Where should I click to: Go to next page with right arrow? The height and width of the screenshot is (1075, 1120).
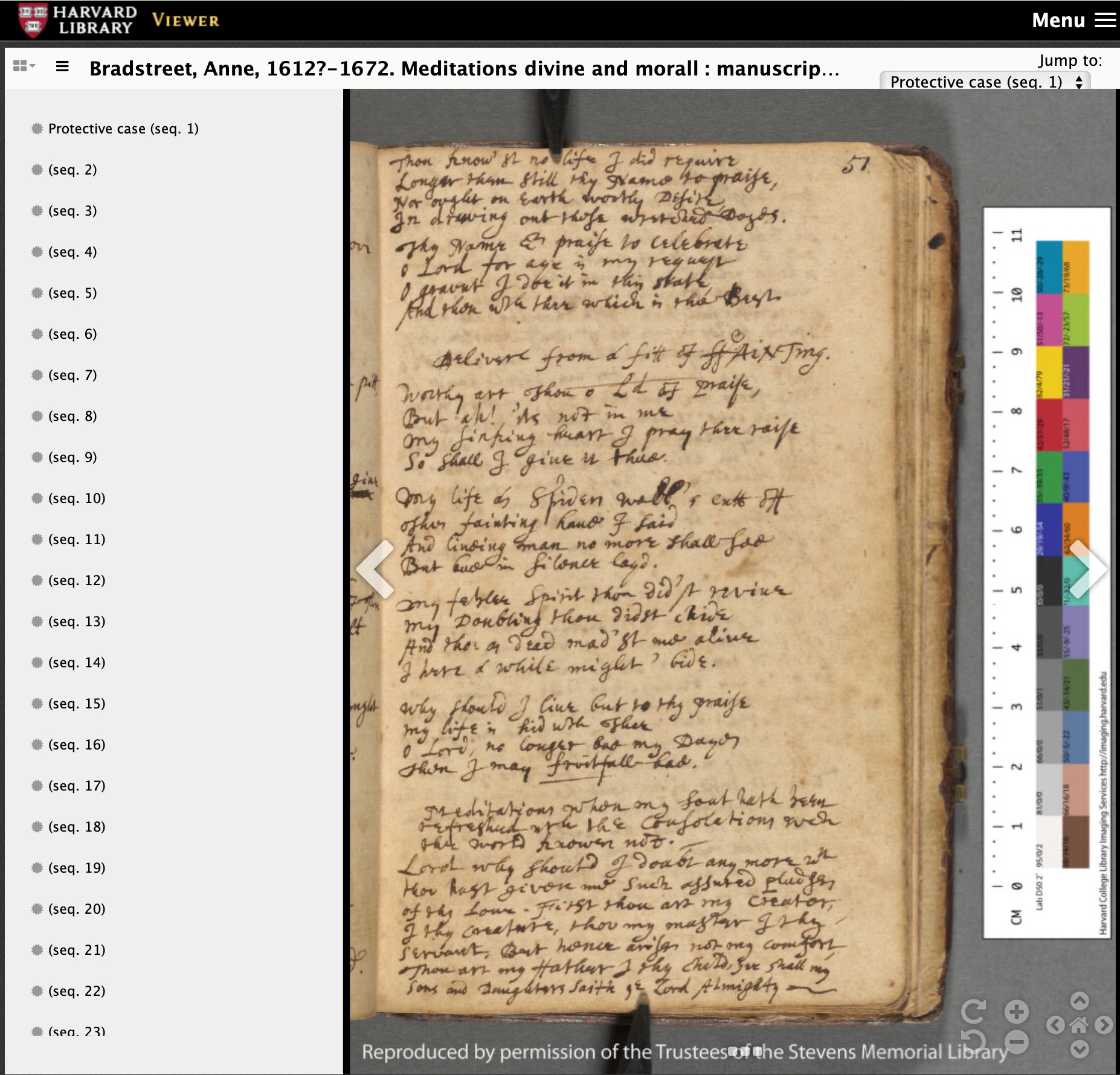[x=1087, y=569]
